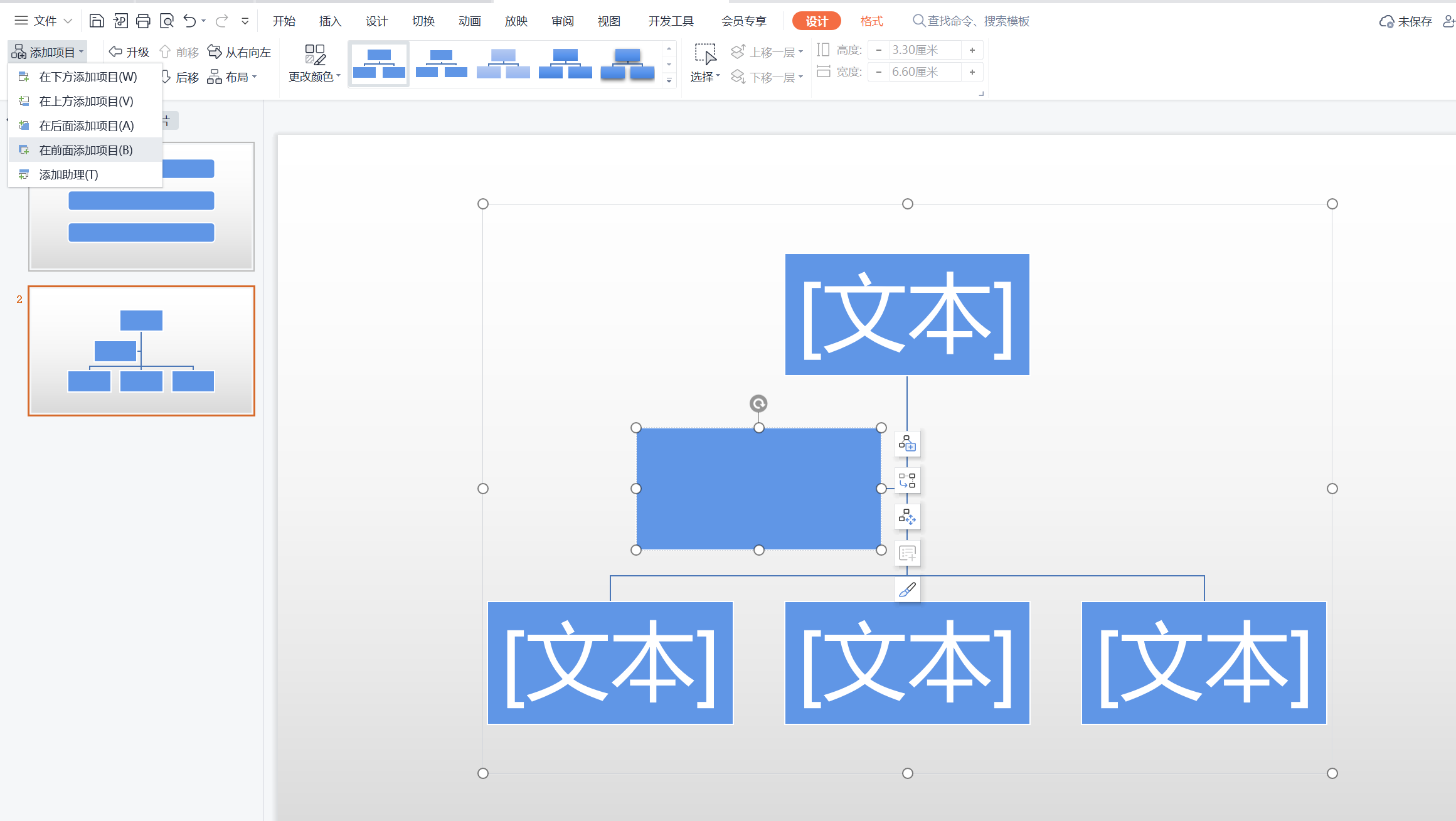Click the save file icon

pos(96,21)
